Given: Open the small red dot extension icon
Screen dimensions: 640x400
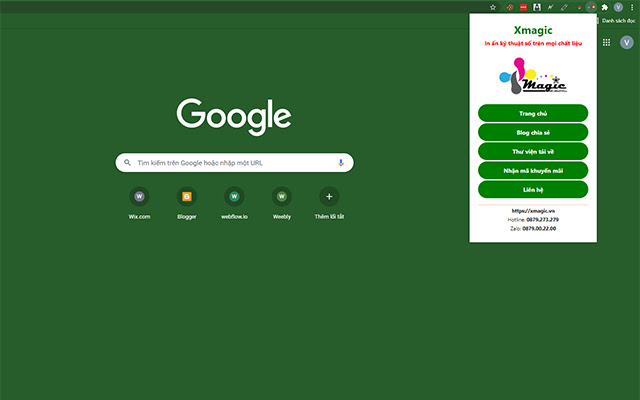Looking at the screenshot, I should (x=578, y=7).
